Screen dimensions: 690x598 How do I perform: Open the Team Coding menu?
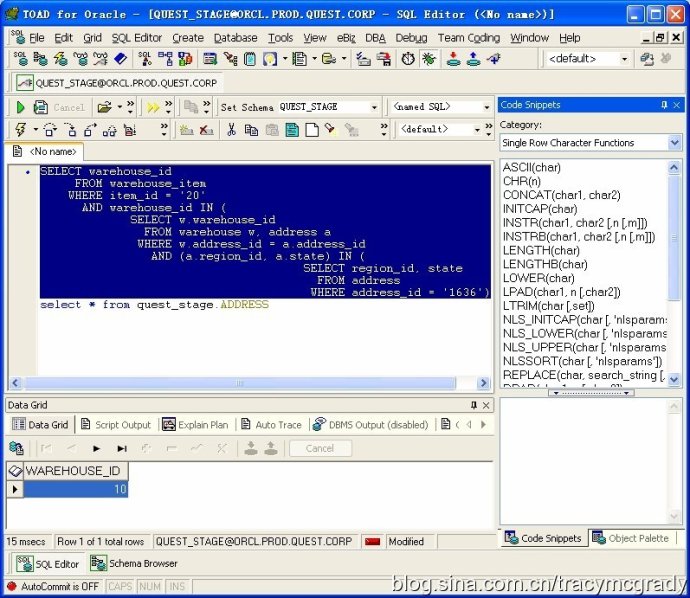[x=469, y=38]
